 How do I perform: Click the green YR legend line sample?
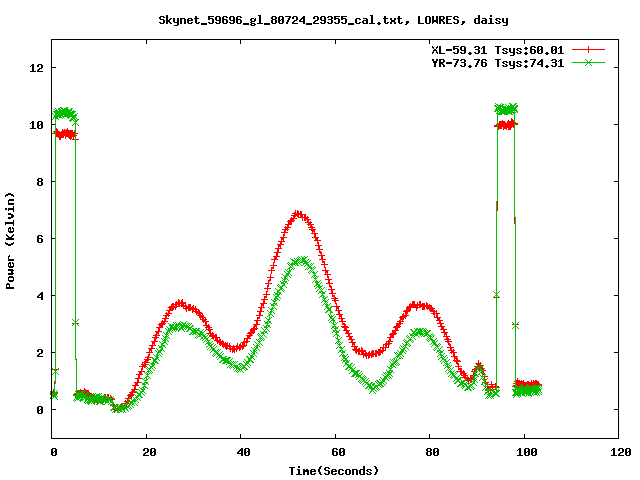click(x=588, y=62)
